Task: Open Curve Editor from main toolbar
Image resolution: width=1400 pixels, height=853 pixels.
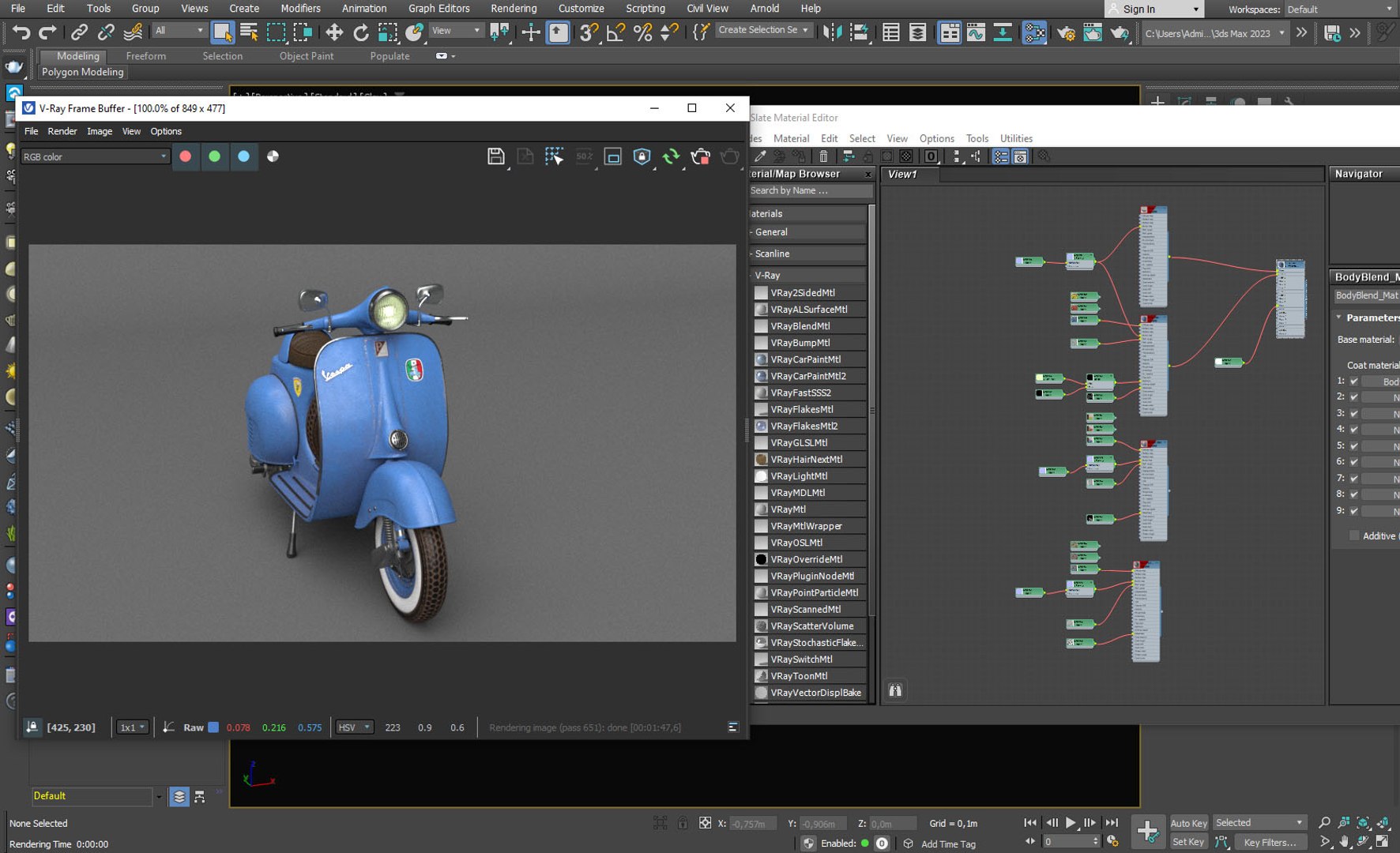Action: click(x=976, y=32)
